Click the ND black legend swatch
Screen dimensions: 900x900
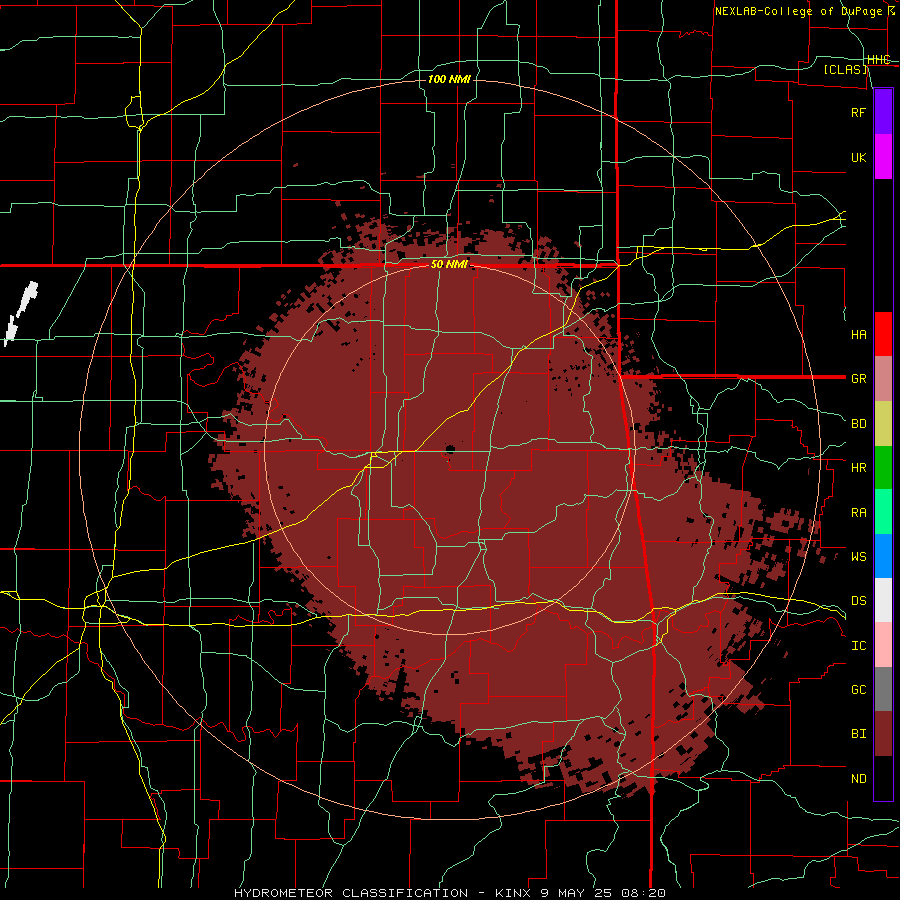883,778
